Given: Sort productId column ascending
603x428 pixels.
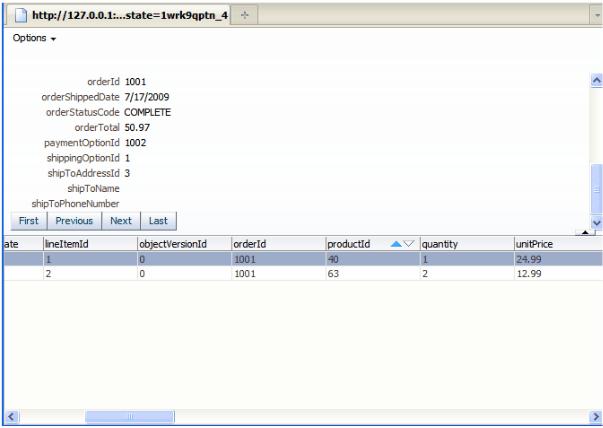Looking at the screenshot, I should [396, 244].
